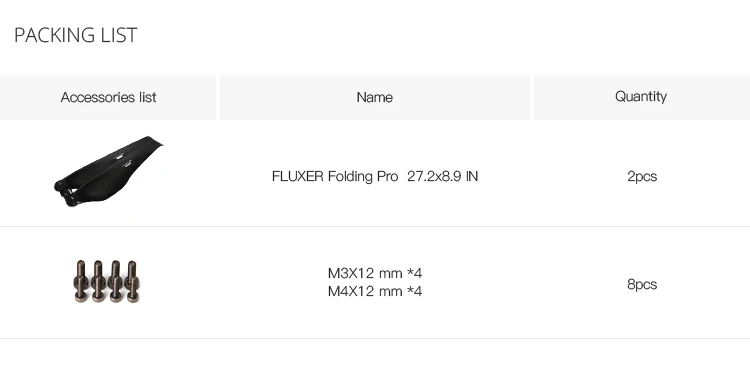Click the FLUXER Folding Pro product name
Image resolution: width=750 pixels, height=367 pixels.
tap(335, 177)
